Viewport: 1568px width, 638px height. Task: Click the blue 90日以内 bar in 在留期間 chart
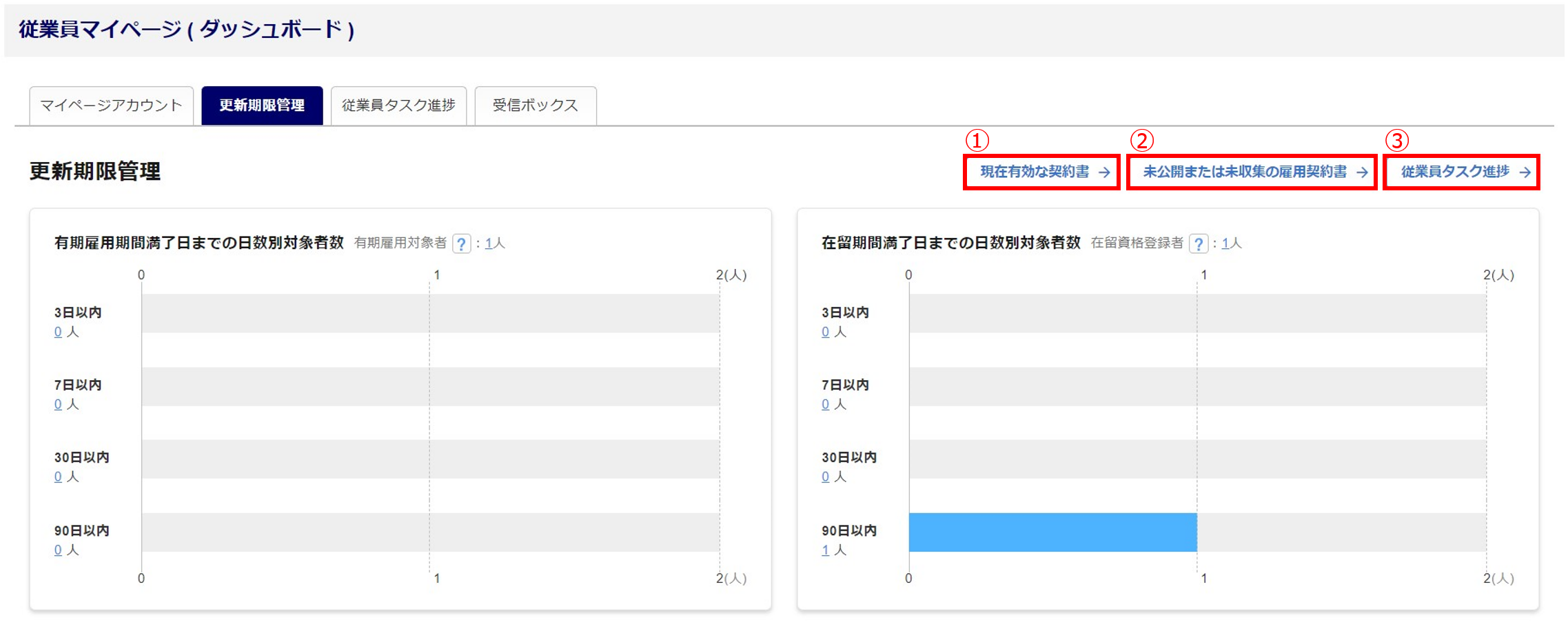pyautogui.click(x=1052, y=532)
